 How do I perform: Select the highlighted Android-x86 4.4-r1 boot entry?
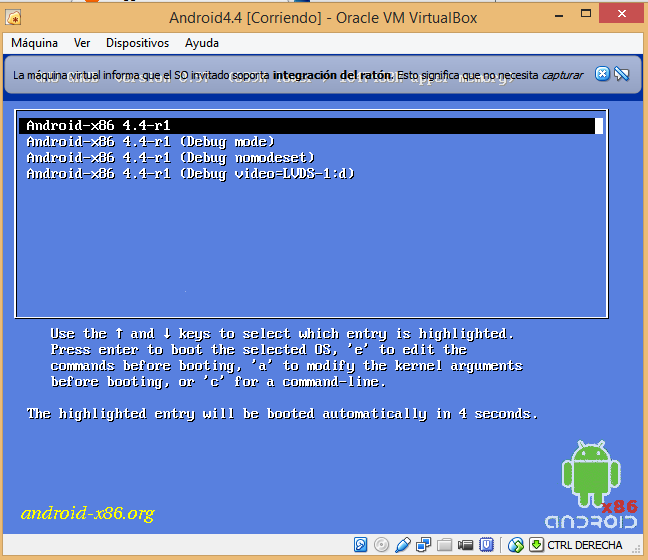tap(310, 126)
